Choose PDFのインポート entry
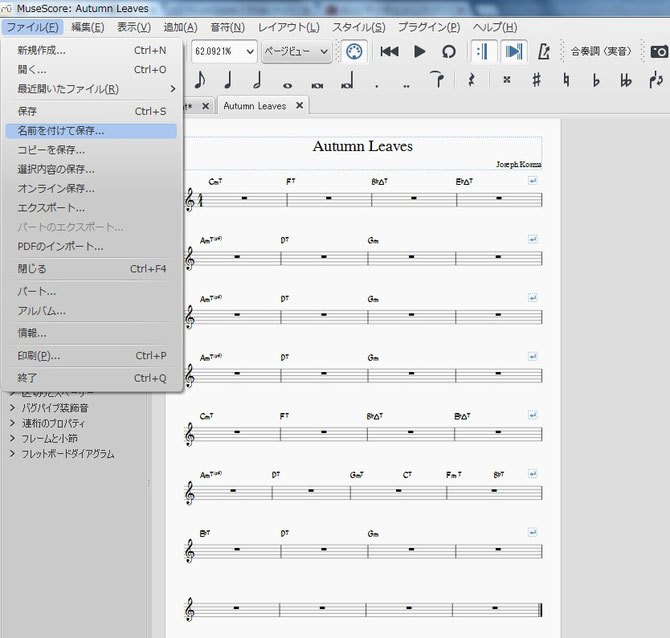The width and height of the screenshot is (670, 638). 91,247
